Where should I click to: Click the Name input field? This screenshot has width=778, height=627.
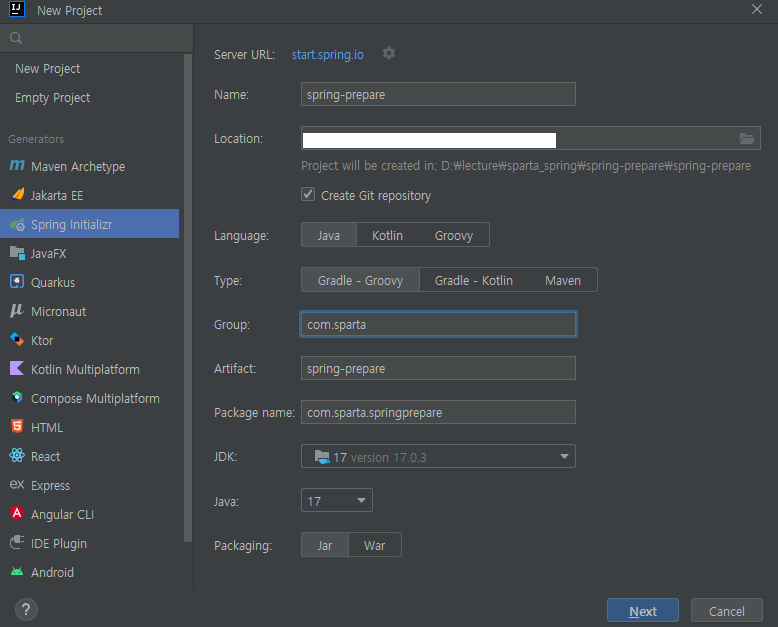[x=438, y=94]
